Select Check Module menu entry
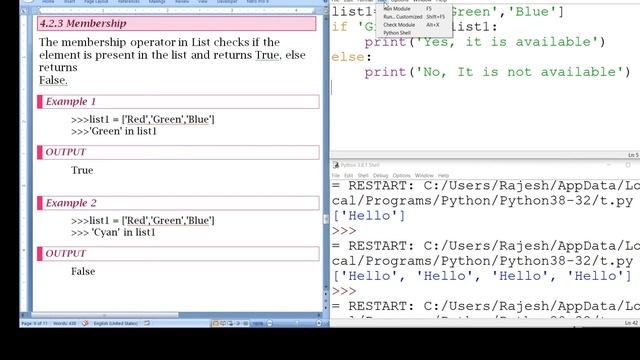640x360 pixels. coord(413,25)
